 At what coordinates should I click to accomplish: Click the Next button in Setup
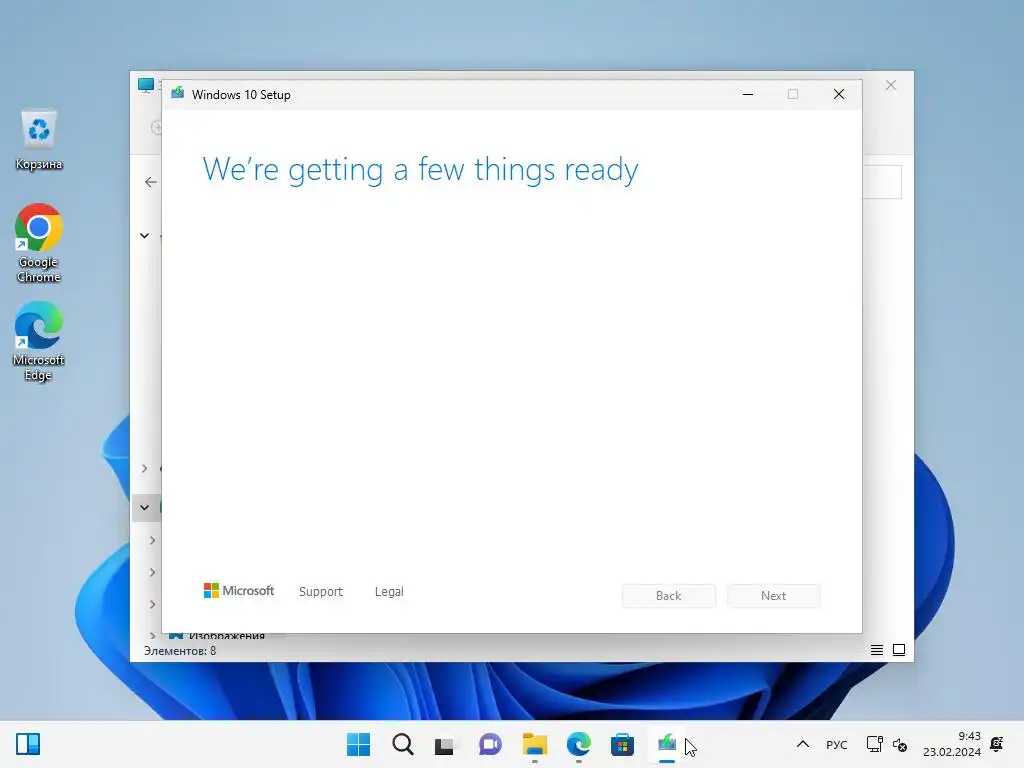pos(773,596)
